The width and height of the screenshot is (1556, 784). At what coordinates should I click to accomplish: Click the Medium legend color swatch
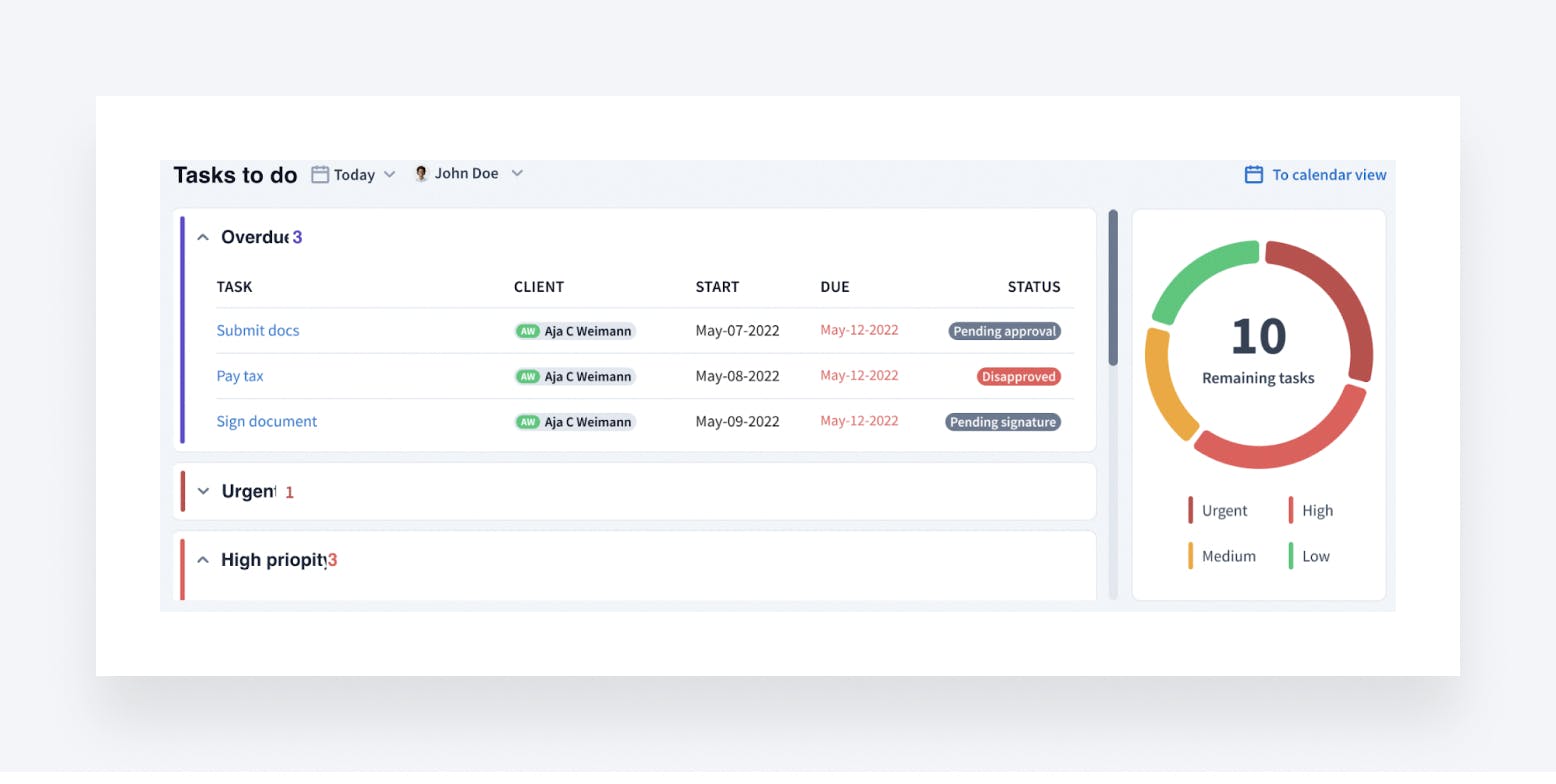(1190, 556)
